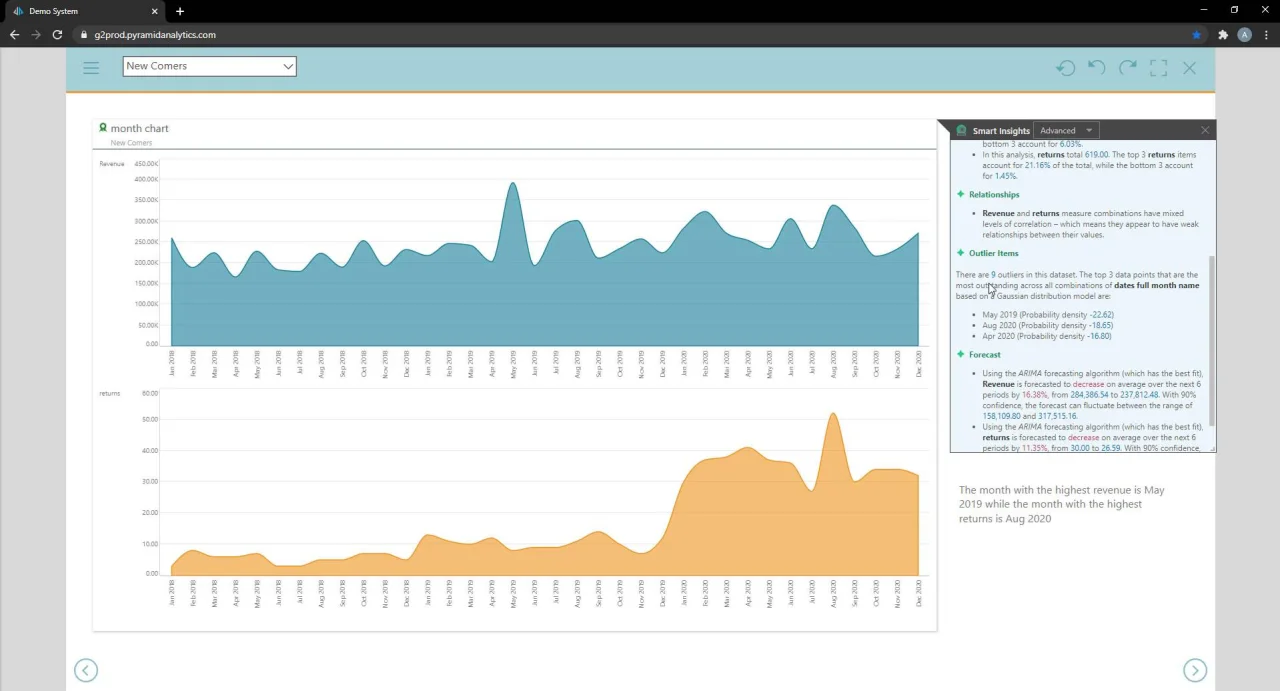Expand the Advanced mode dropdown in Smart Insights
This screenshot has width=1280, height=691.
[1066, 130]
